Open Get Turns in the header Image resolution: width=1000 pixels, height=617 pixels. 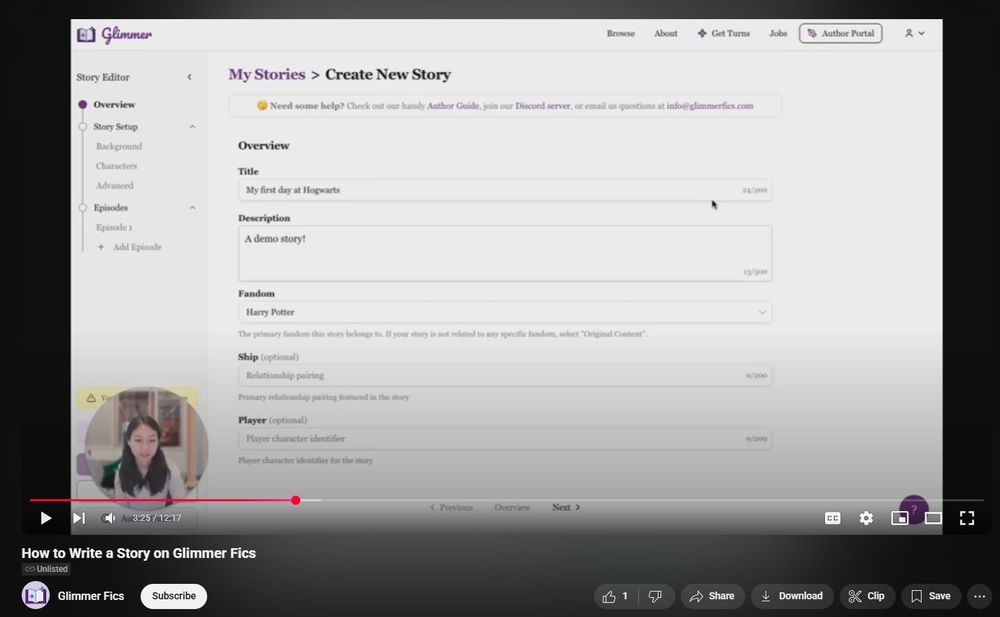point(723,33)
